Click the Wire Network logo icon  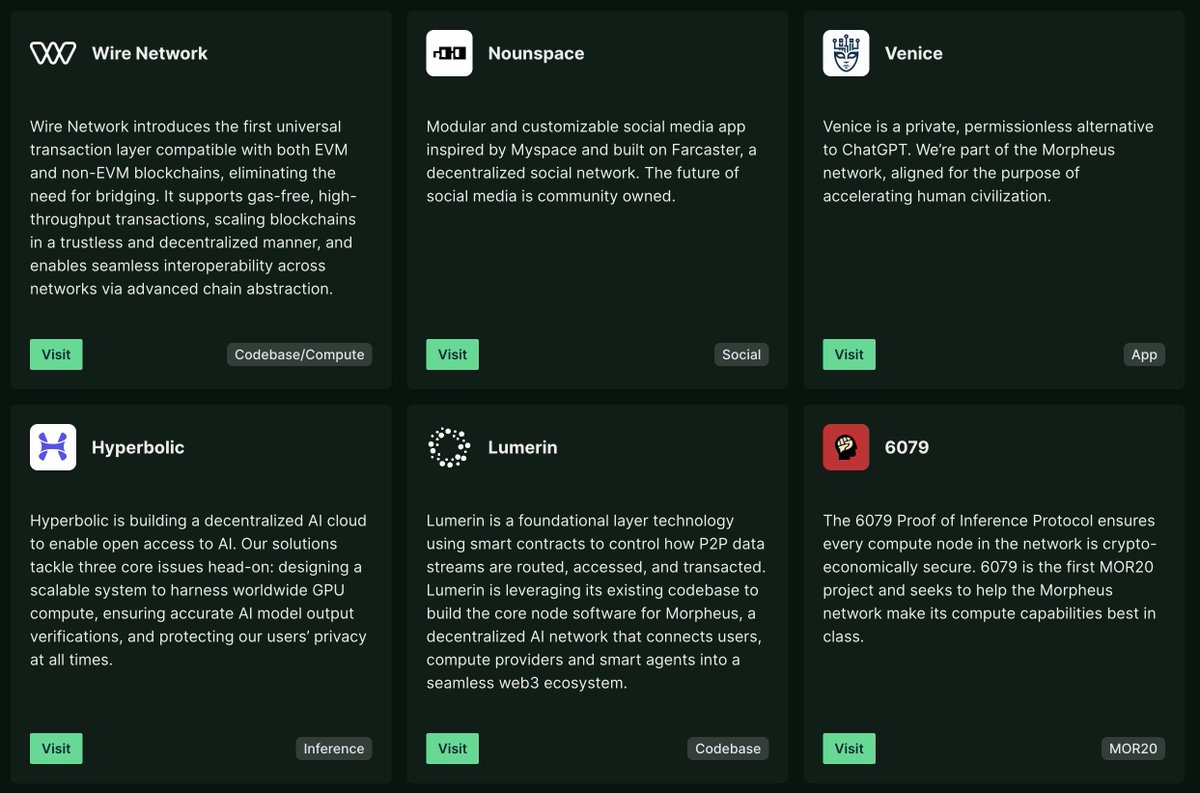pos(52,53)
